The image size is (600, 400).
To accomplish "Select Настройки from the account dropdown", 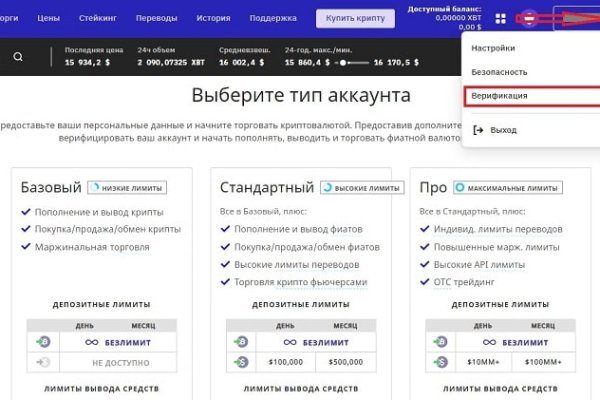I will click(492, 47).
